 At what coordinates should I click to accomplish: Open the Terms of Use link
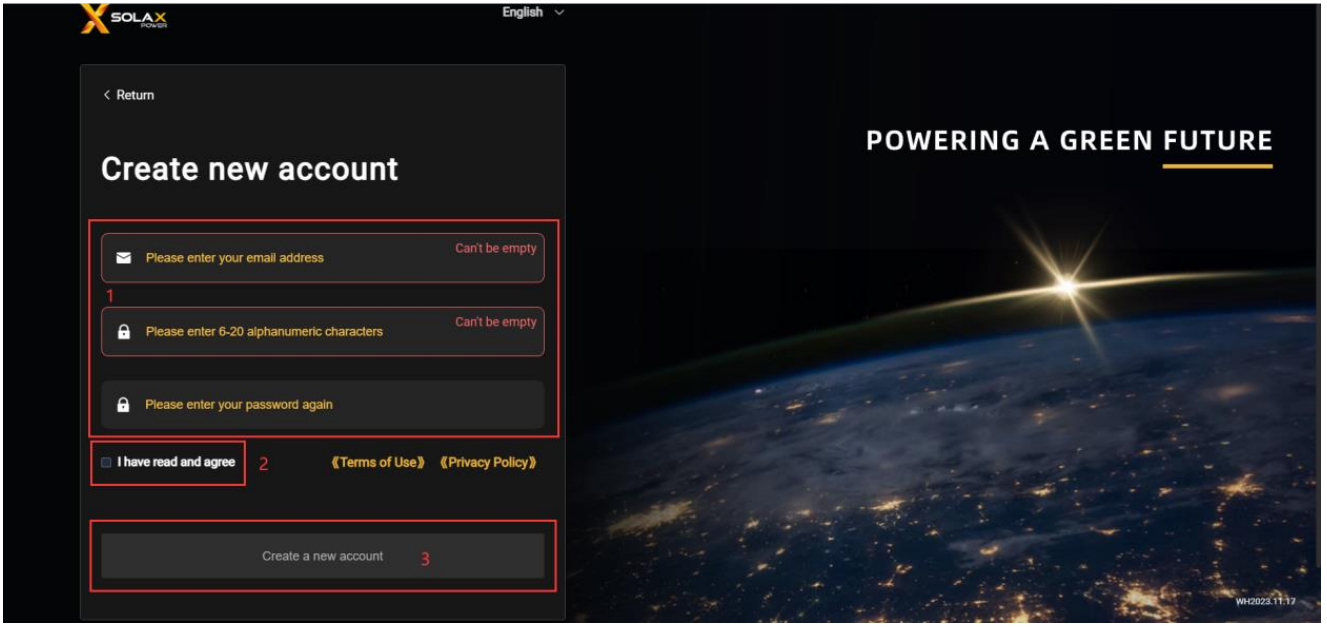(378, 462)
